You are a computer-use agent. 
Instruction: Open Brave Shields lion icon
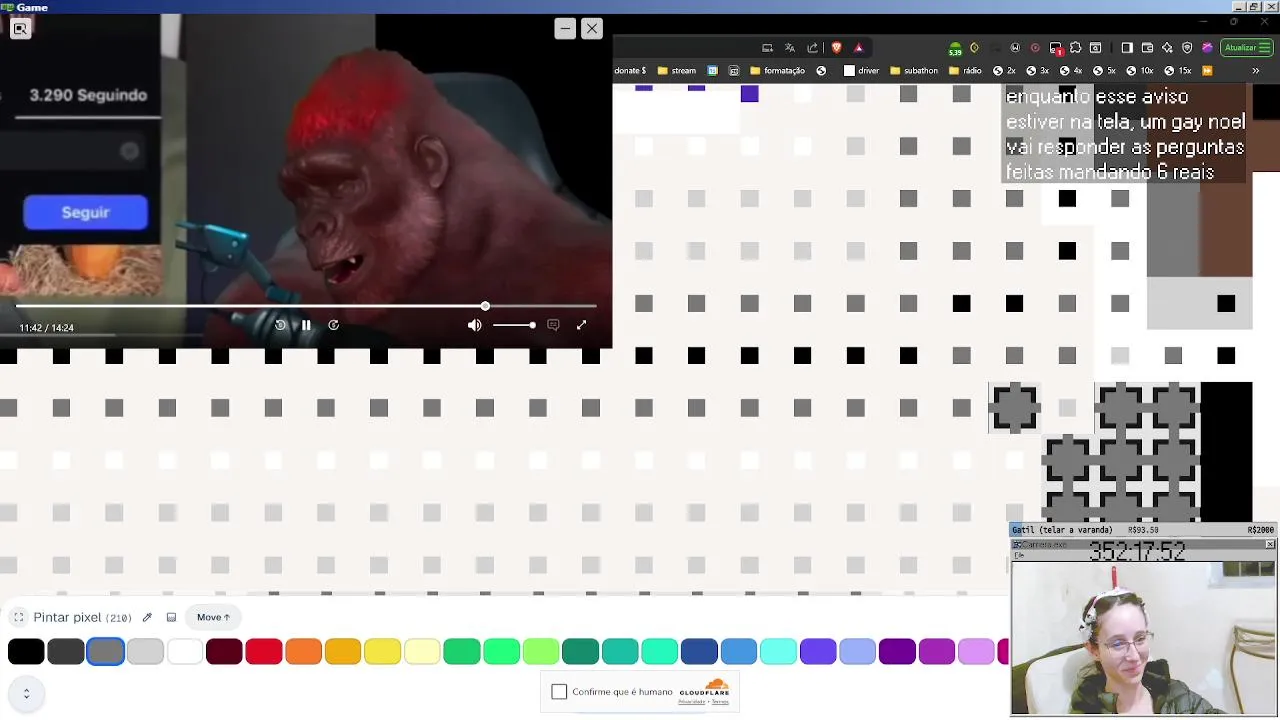(x=837, y=47)
